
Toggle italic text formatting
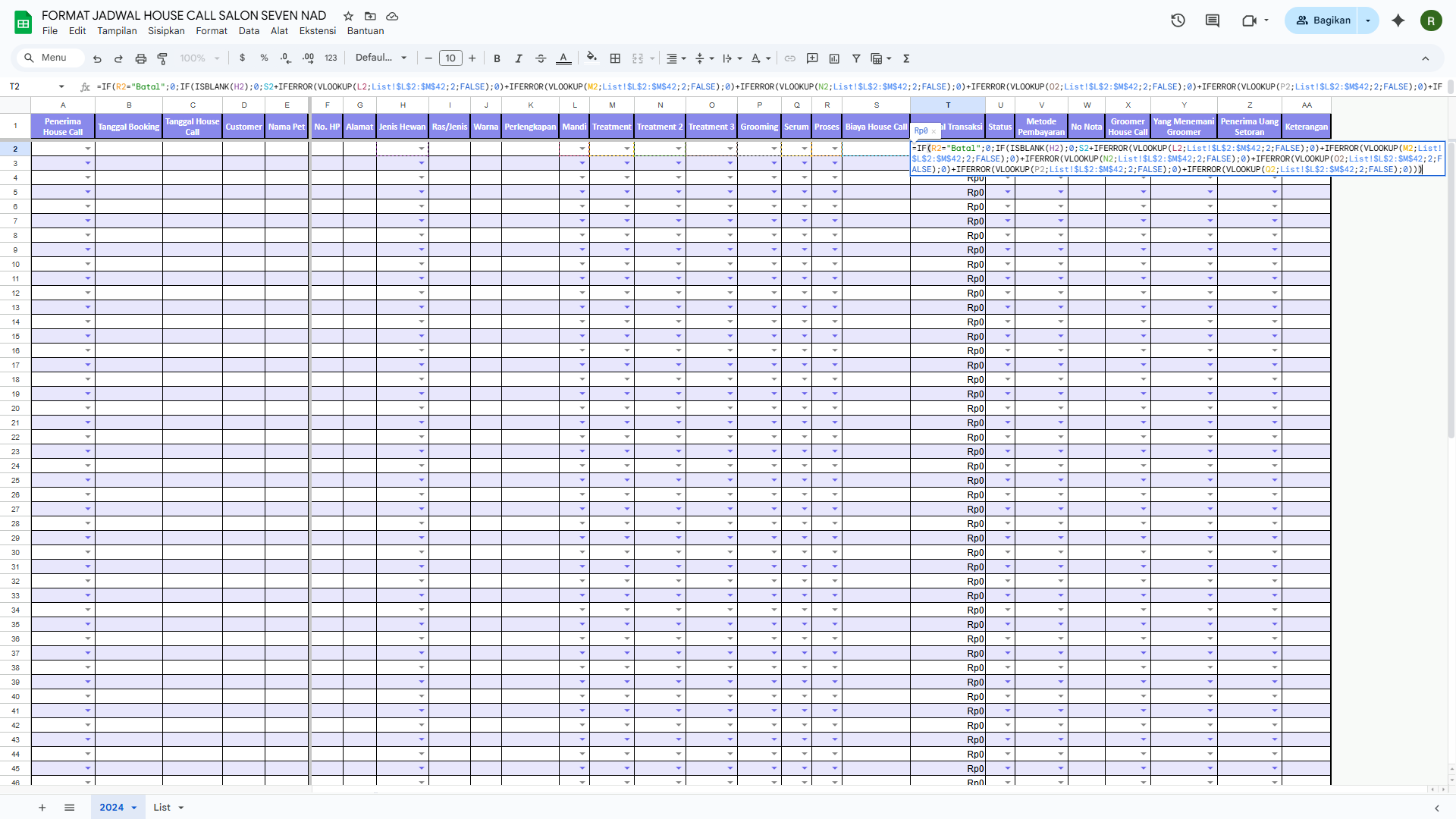519,58
